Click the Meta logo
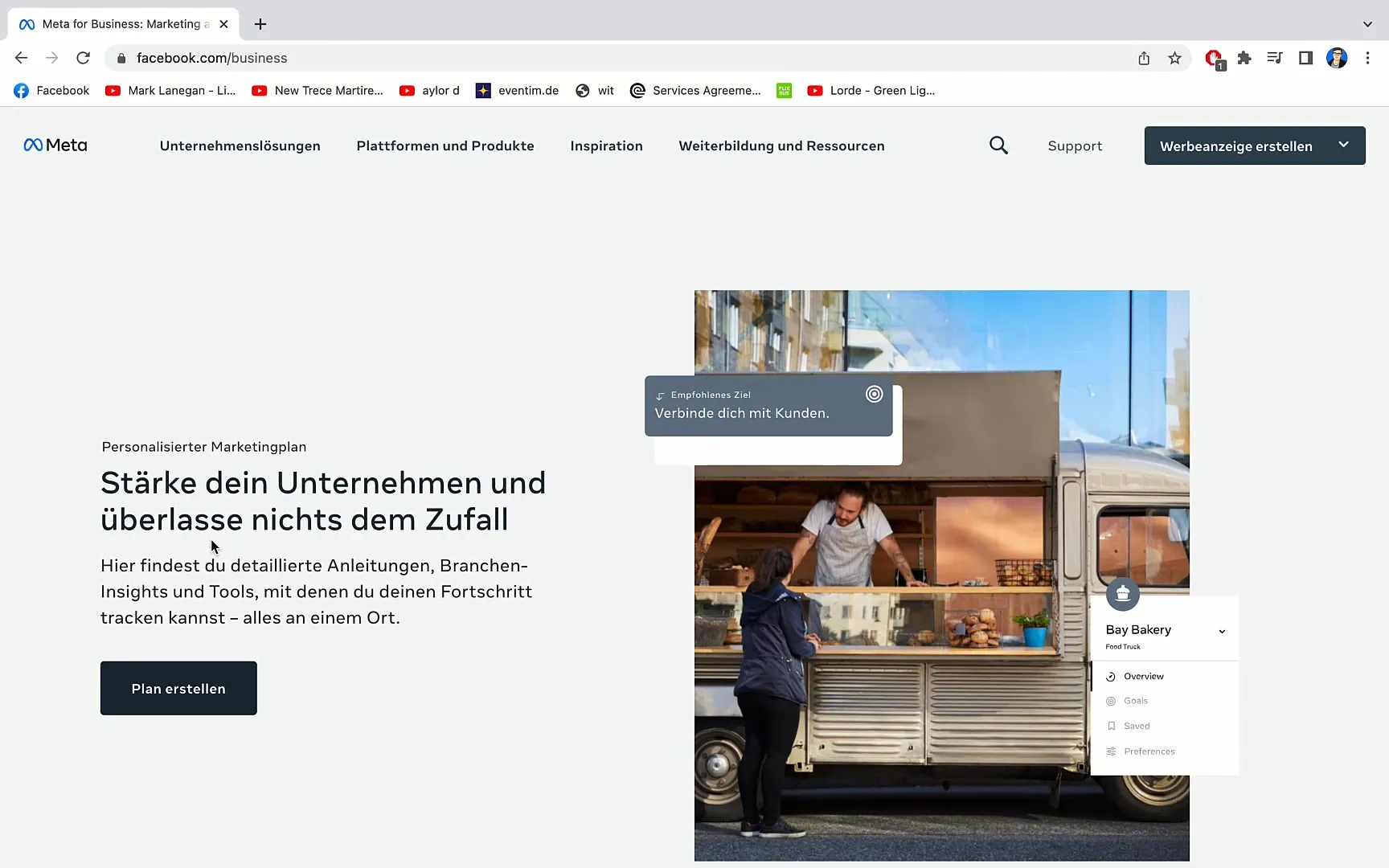Image resolution: width=1389 pixels, height=868 pixels. pos(55,145)
